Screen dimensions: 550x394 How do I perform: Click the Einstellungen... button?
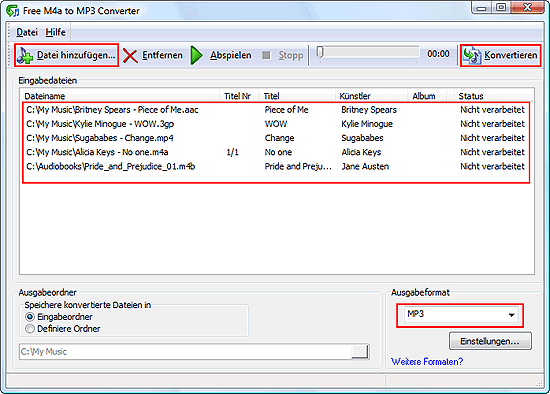pos(490,341)
